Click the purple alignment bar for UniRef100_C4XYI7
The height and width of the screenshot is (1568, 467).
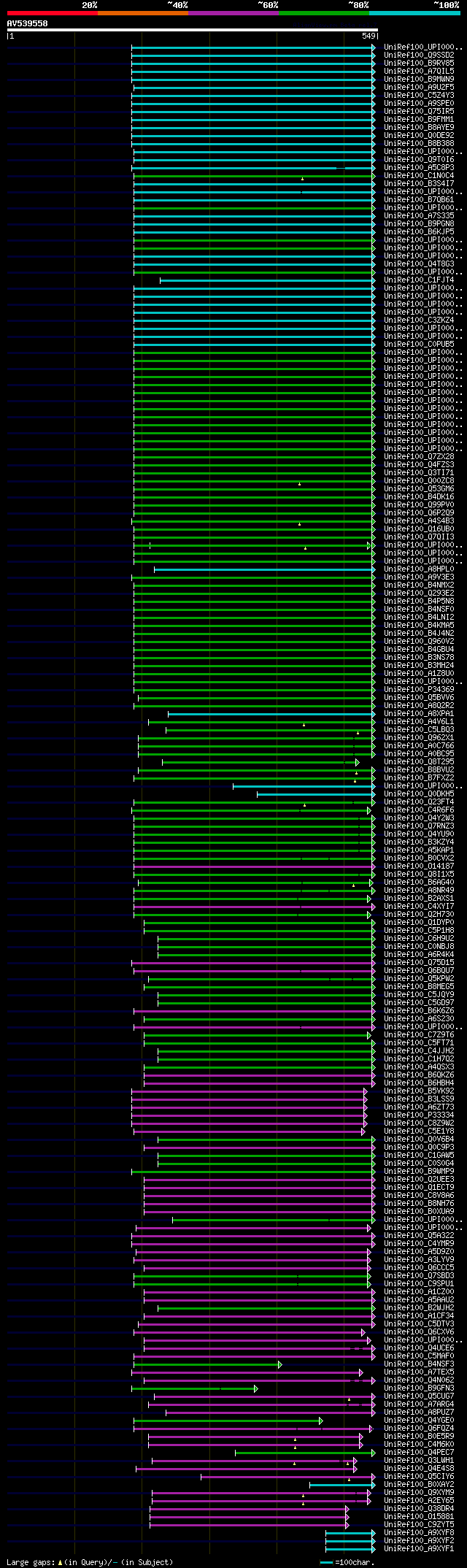[254, 906]
